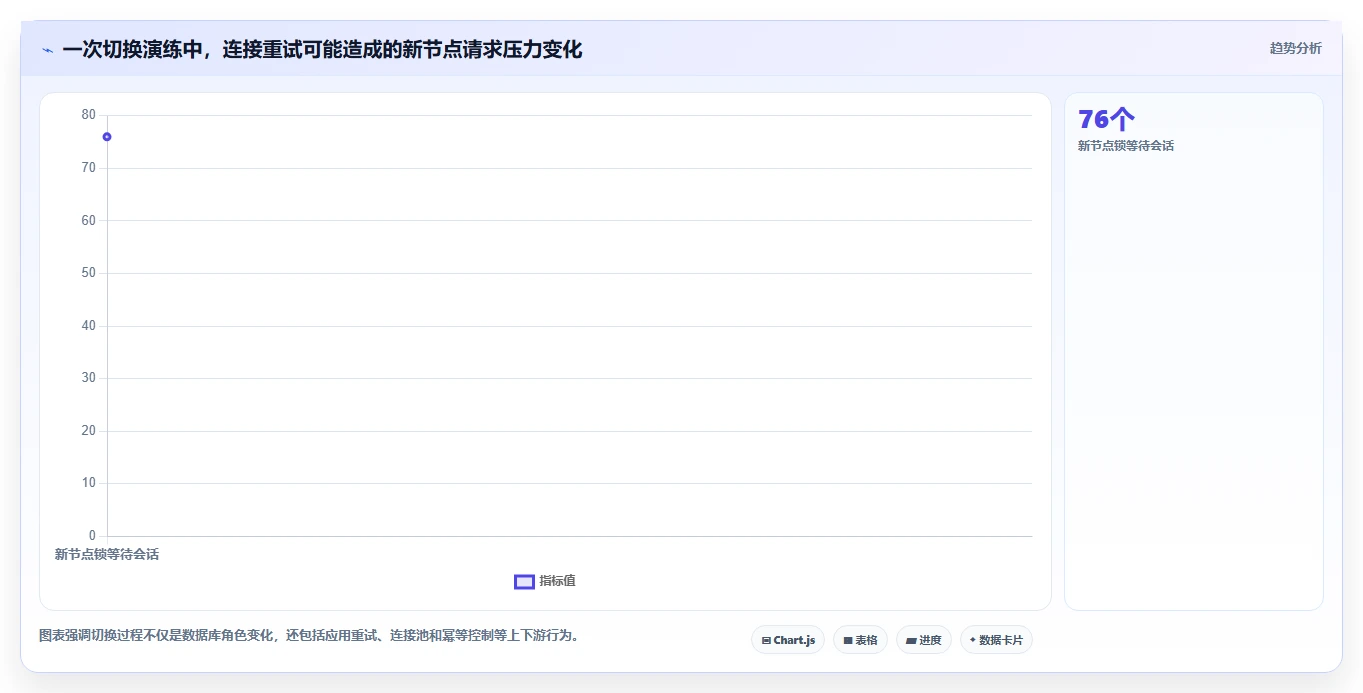
Task: Click the y-axis tick 40
Action: pos(89,326)
